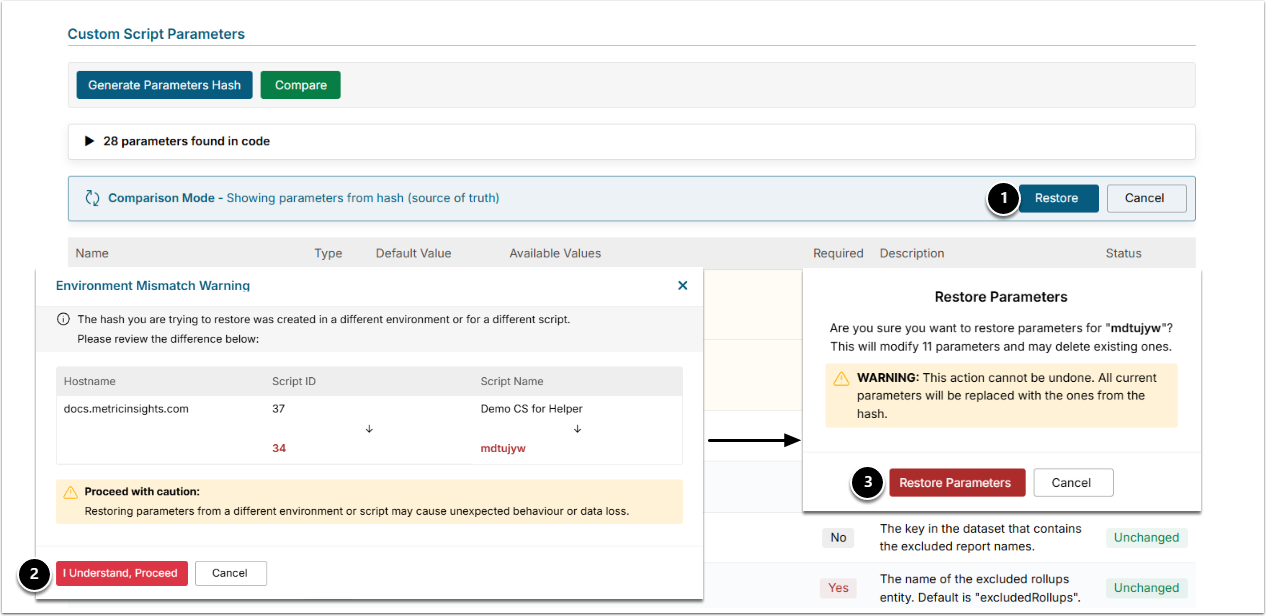Click Restore in Comparison Mode bar
The width and height of the screenshot is (1266, 616).
[x=1059, y=198]
